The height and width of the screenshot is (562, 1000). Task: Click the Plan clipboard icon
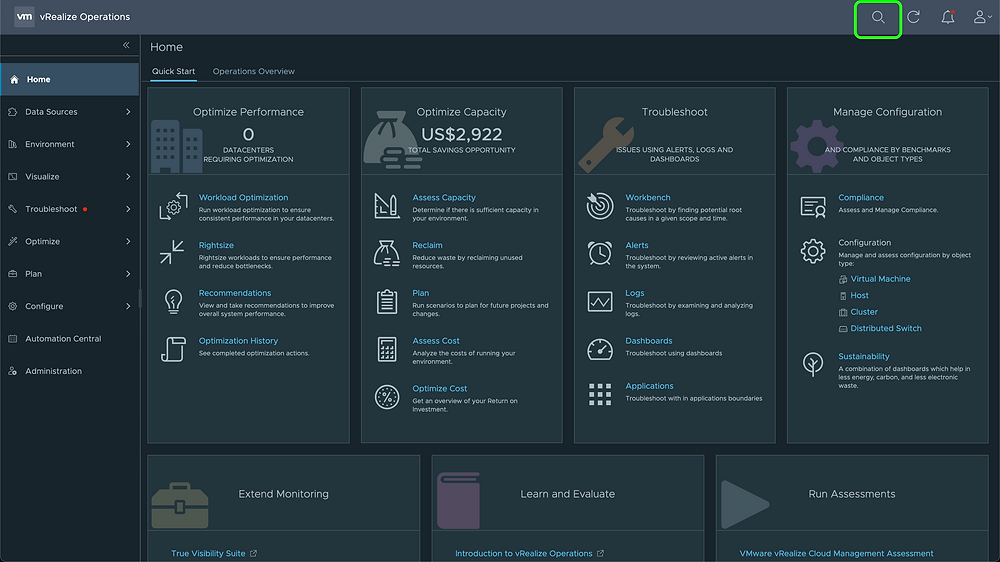(x=386, y=301)
